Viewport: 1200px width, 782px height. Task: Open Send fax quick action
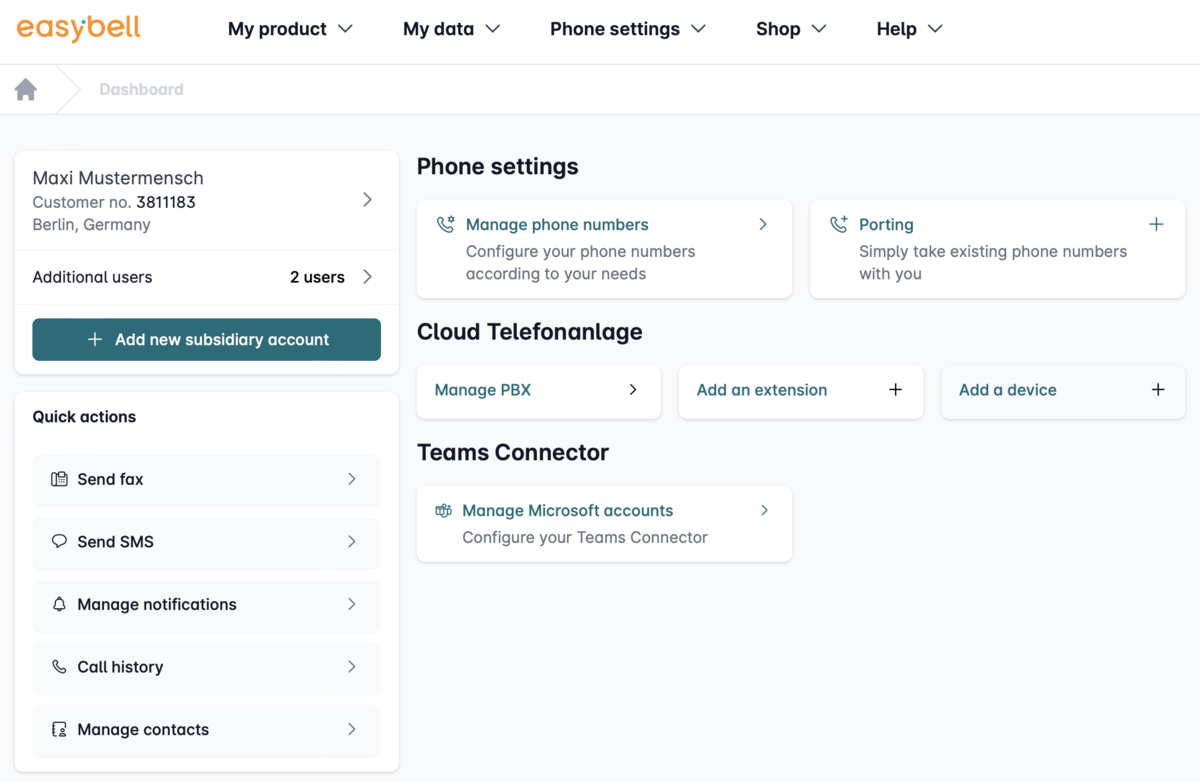click(207, 479)
